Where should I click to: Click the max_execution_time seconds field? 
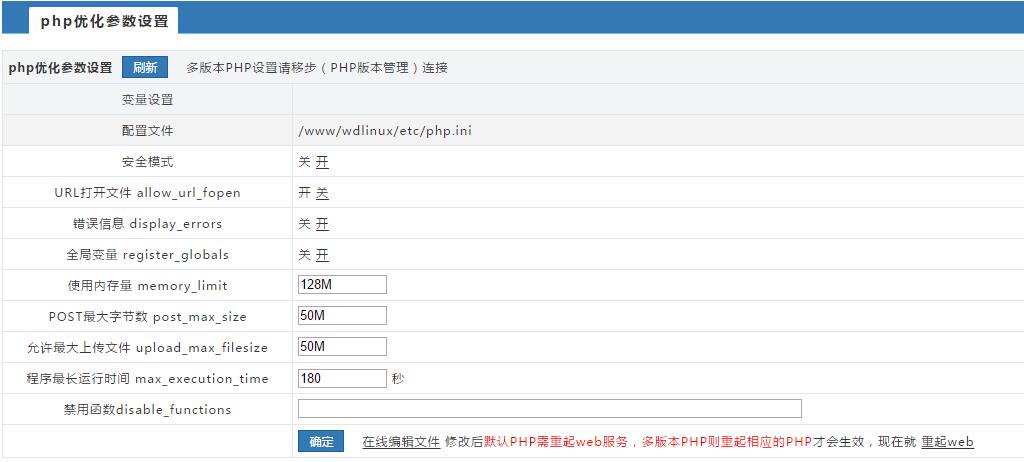click(x=342, y=378)
